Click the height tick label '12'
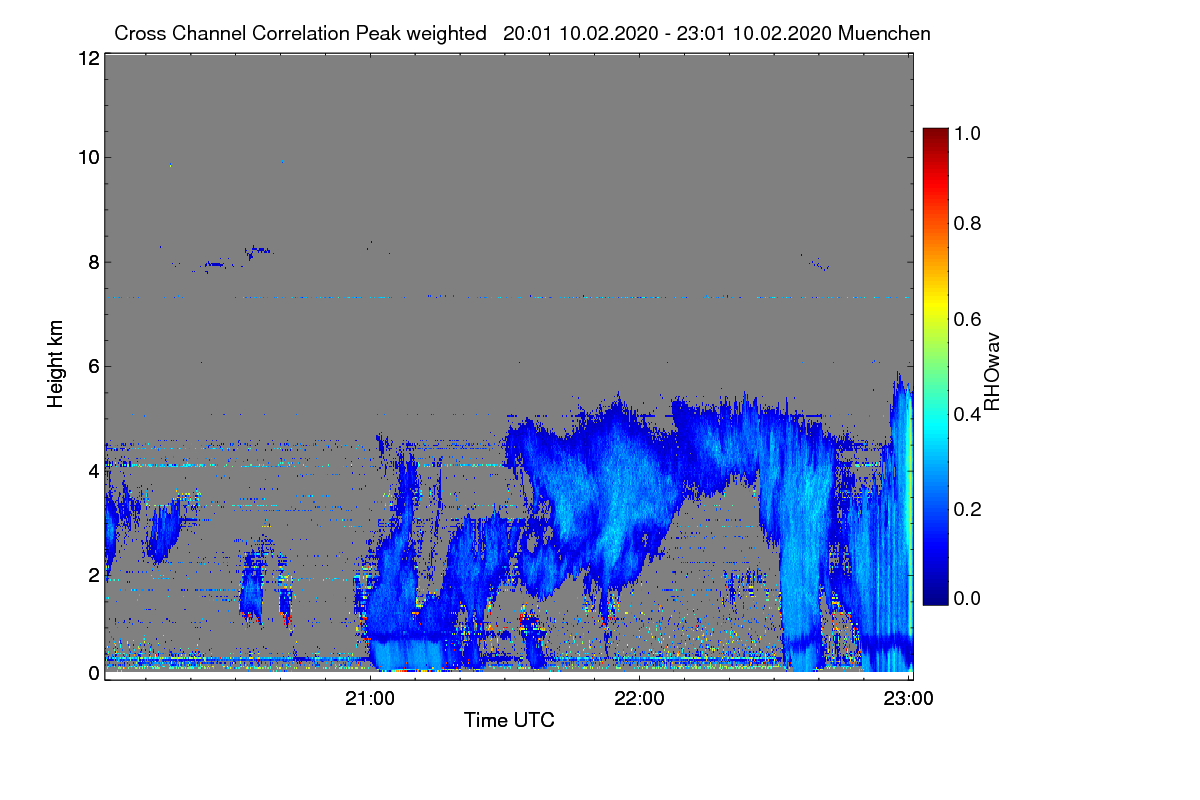The image size is (1200, 800). pyautogui.click(x=87, y=59)
